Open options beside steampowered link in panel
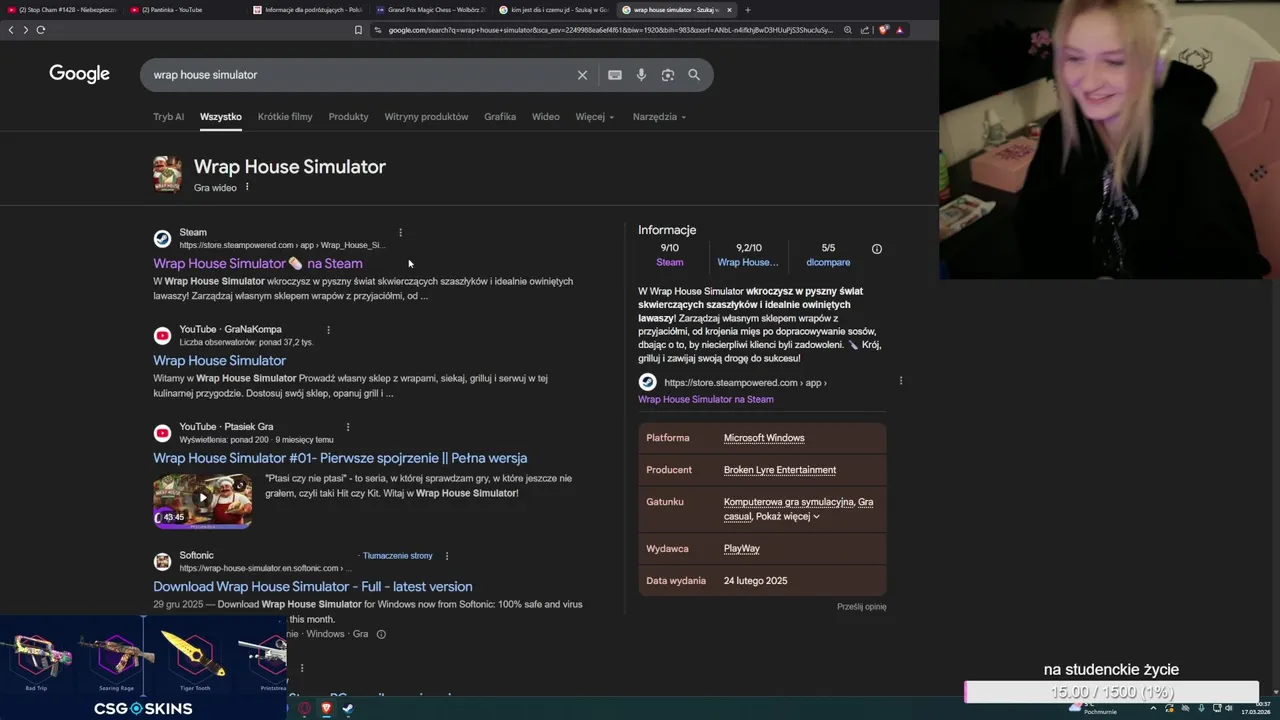This screenshot has width=1280, height=720. coord(901,381)
